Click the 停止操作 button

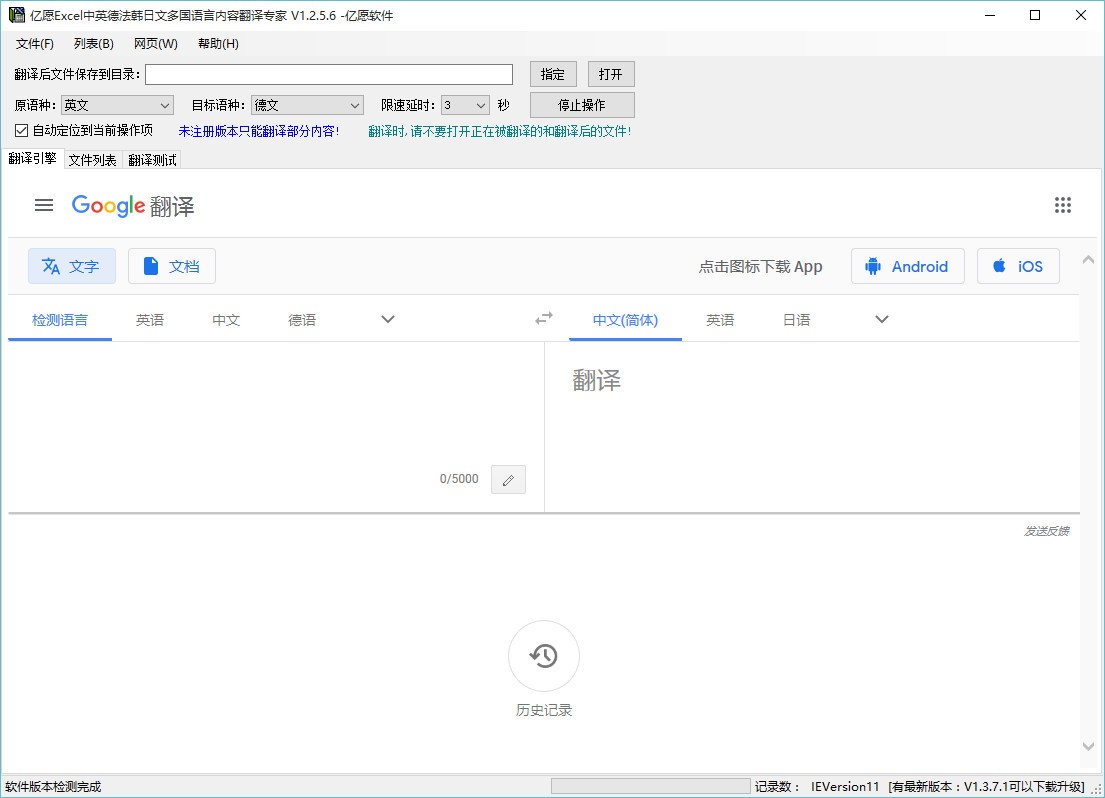(581, 105)
